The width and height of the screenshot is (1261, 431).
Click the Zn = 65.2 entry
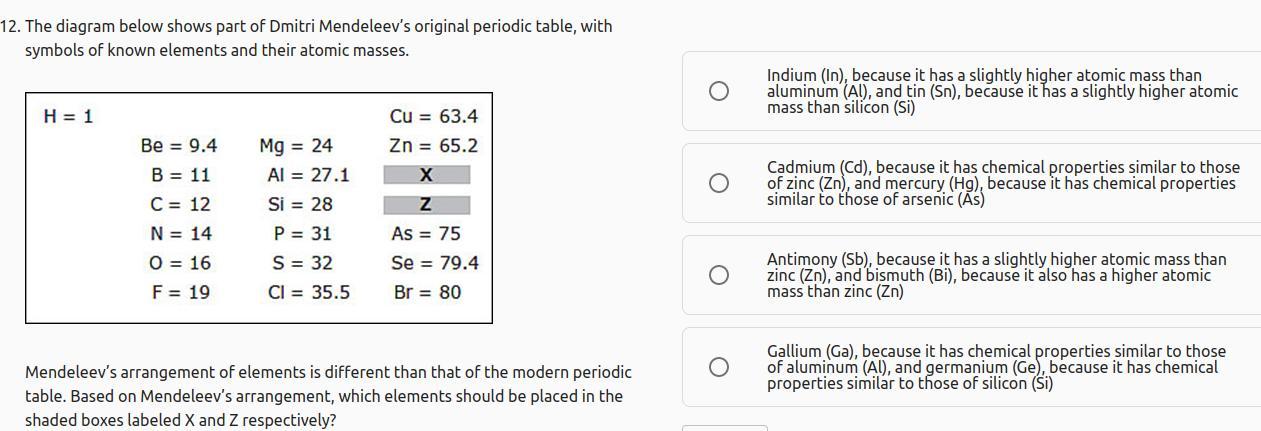tap(433, 146)
